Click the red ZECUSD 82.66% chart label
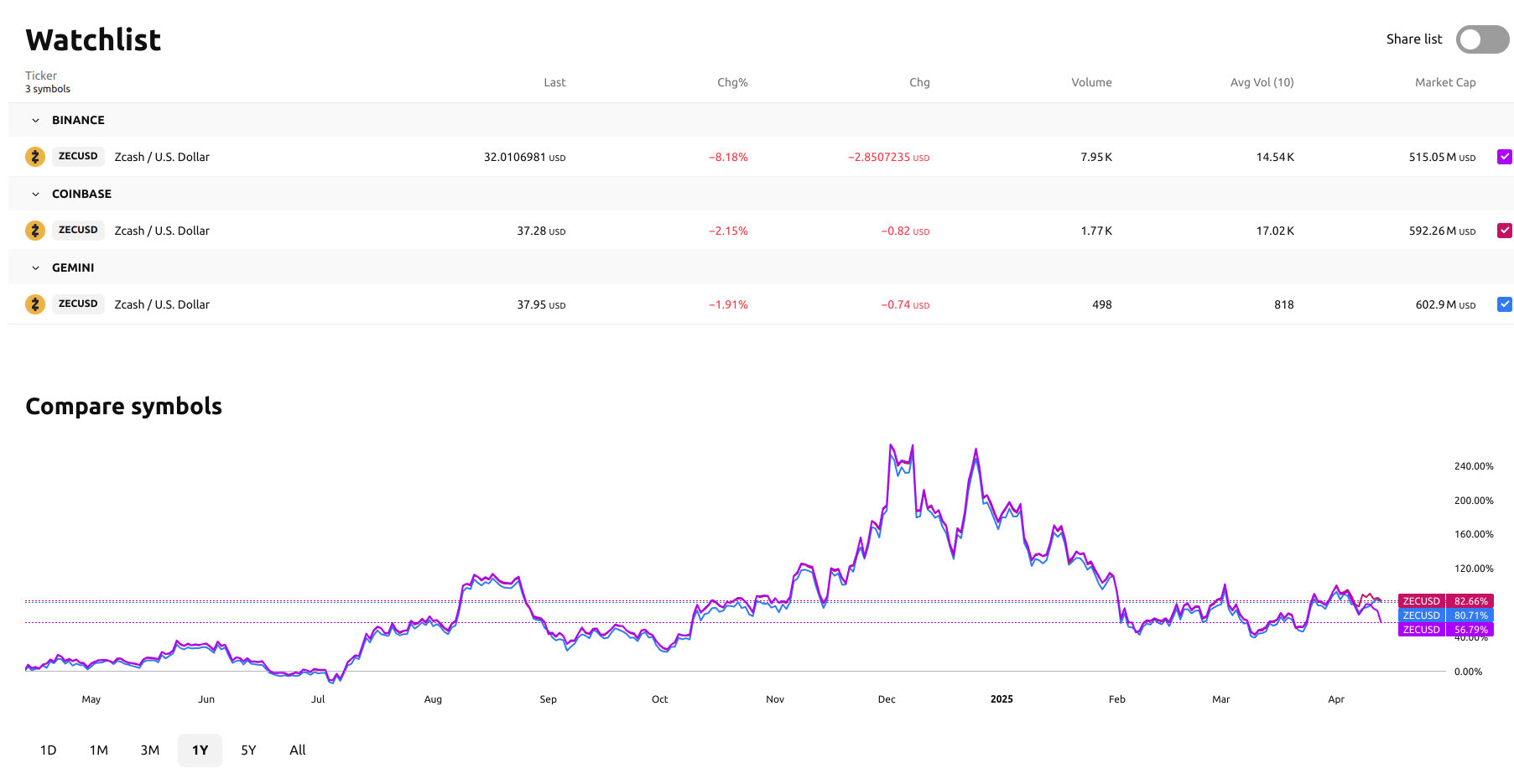This screenshot has height=784, width=1514. coord(1446,601)
